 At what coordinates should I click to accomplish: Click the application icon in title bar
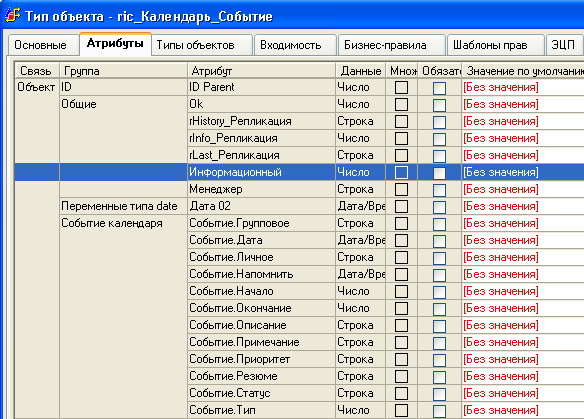(12, 16)
